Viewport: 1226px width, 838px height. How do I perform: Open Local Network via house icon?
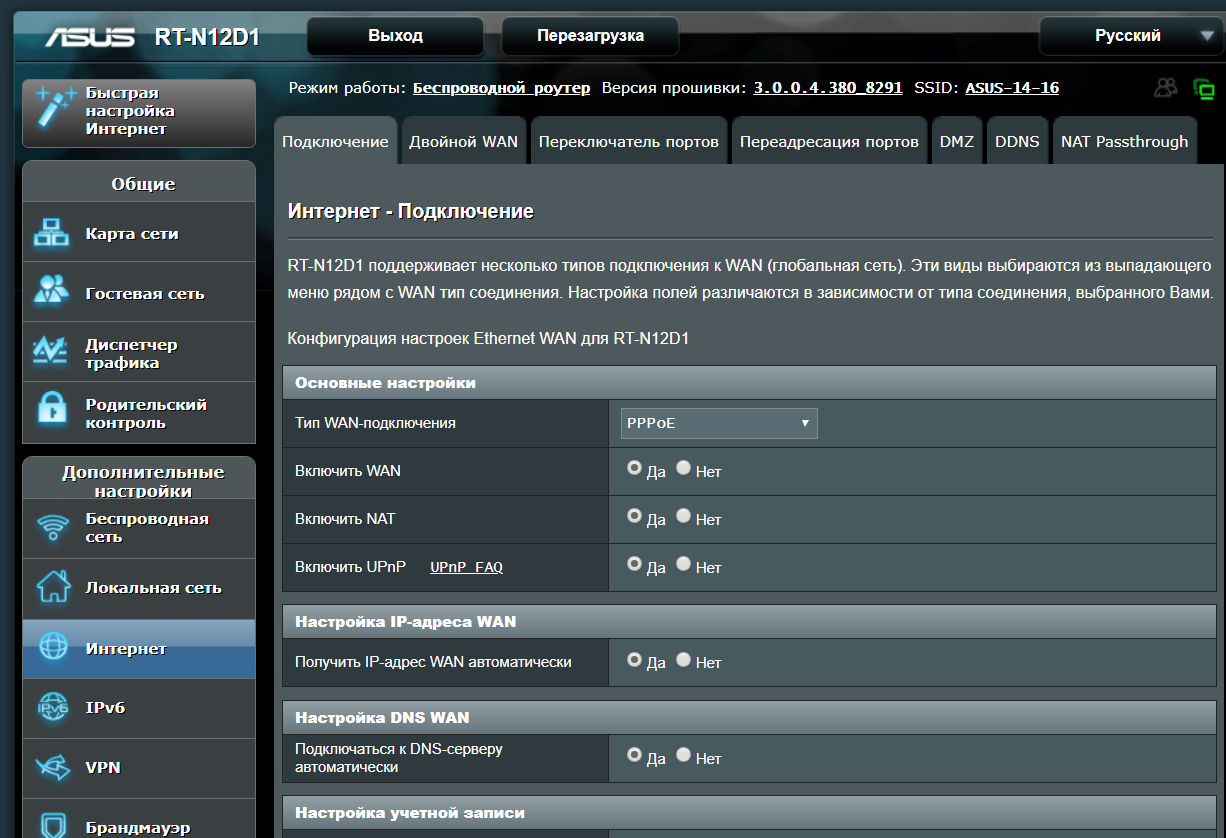click(x=51, y=588)
